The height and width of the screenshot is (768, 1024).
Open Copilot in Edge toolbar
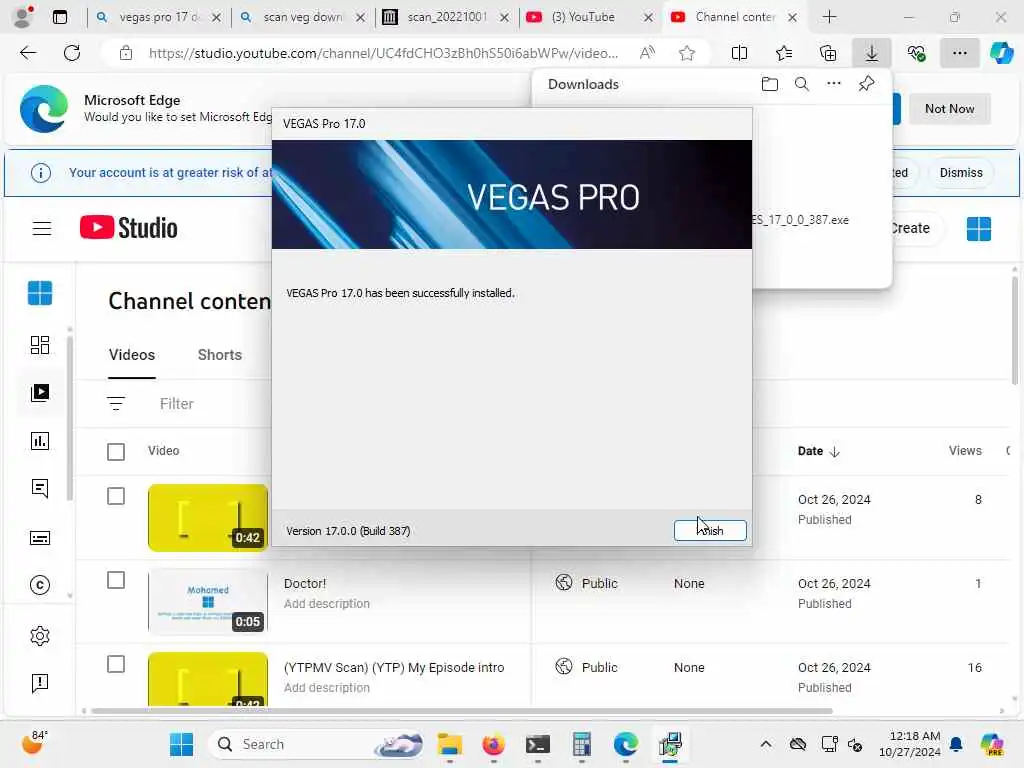click(1001, 53)
